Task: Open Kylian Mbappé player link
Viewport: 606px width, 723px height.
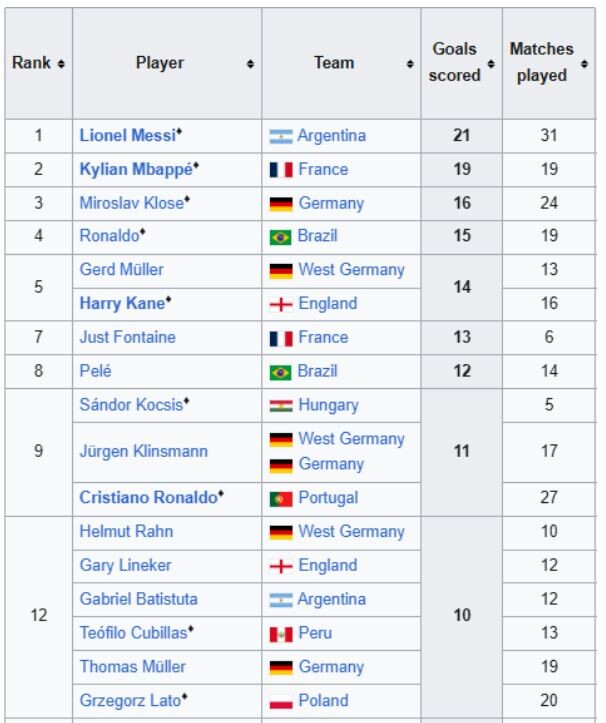Action: click(x=136, y=170)
